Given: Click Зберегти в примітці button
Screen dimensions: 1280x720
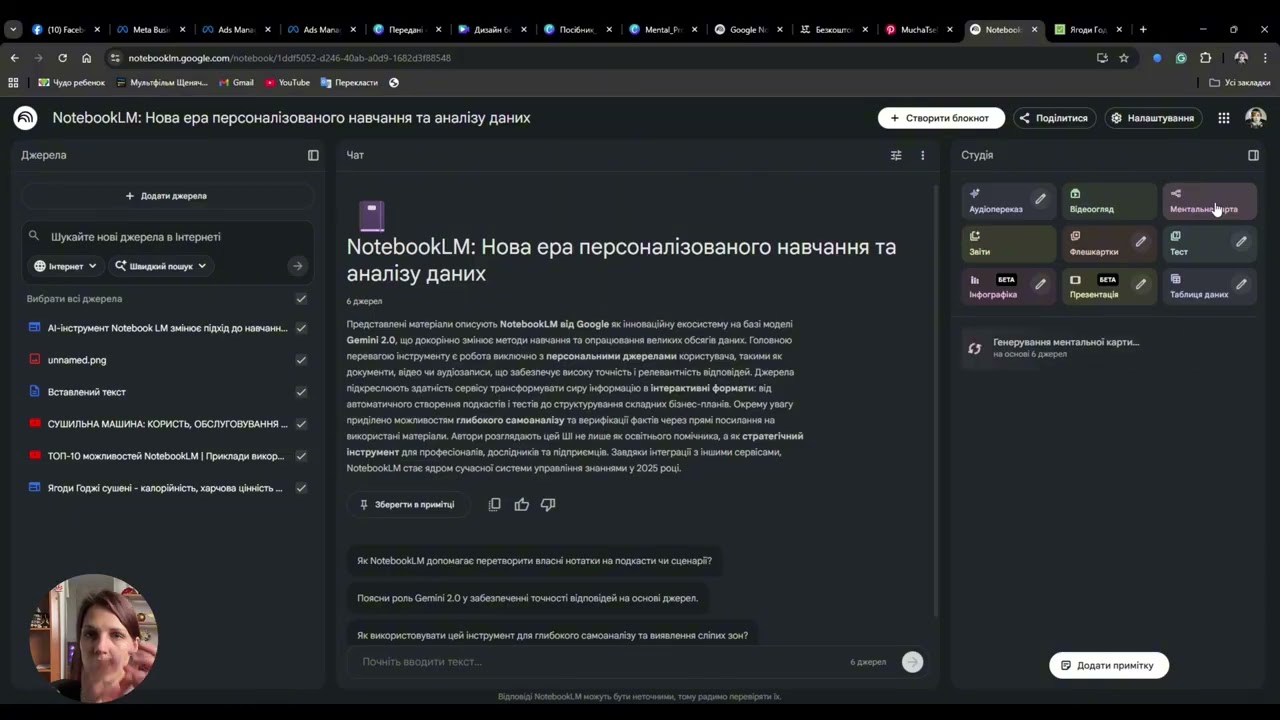Looking at the screenshot, I should coord(407,504).
